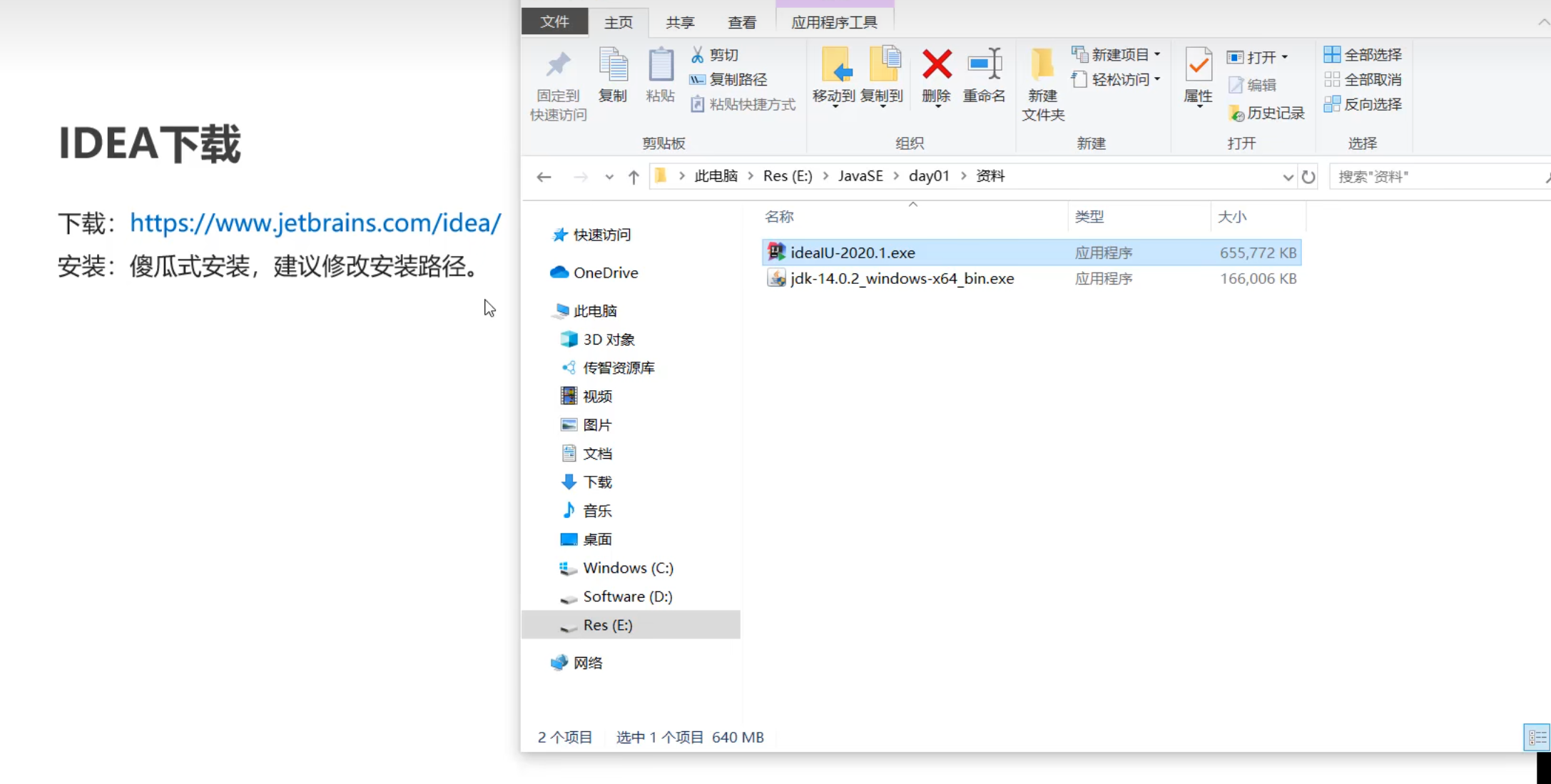The image size is (1551, 784).
Task: Click the refresh icon beside address bar
Action: point(1308,176)
